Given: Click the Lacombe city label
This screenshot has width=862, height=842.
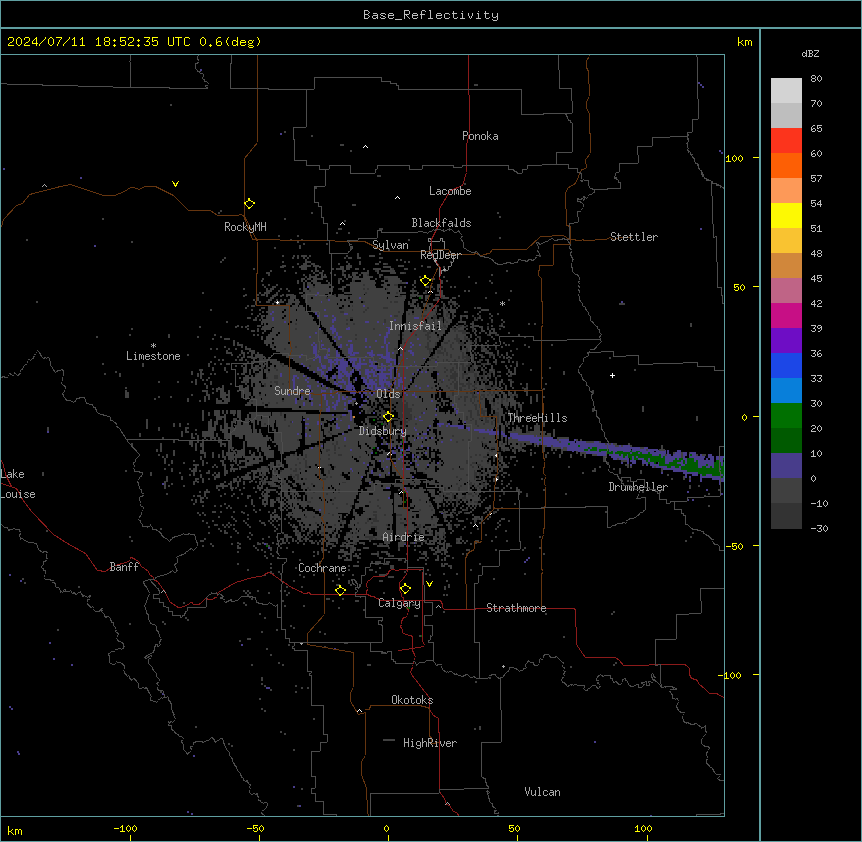Looking at the screenshot, I should [x=450, y=191].
